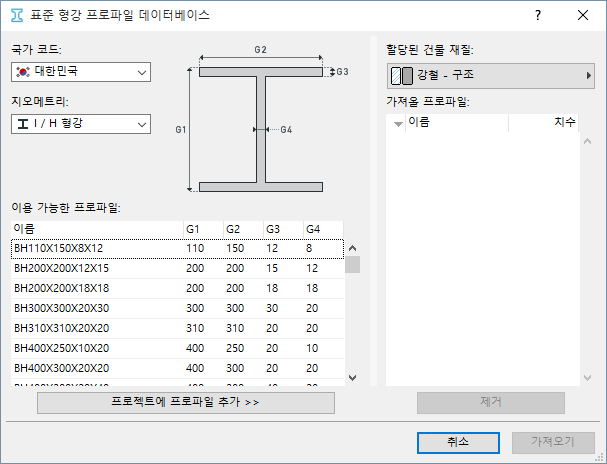Select profile row BH200X200X18X18

pyautogui.click(x=177, y=289)
